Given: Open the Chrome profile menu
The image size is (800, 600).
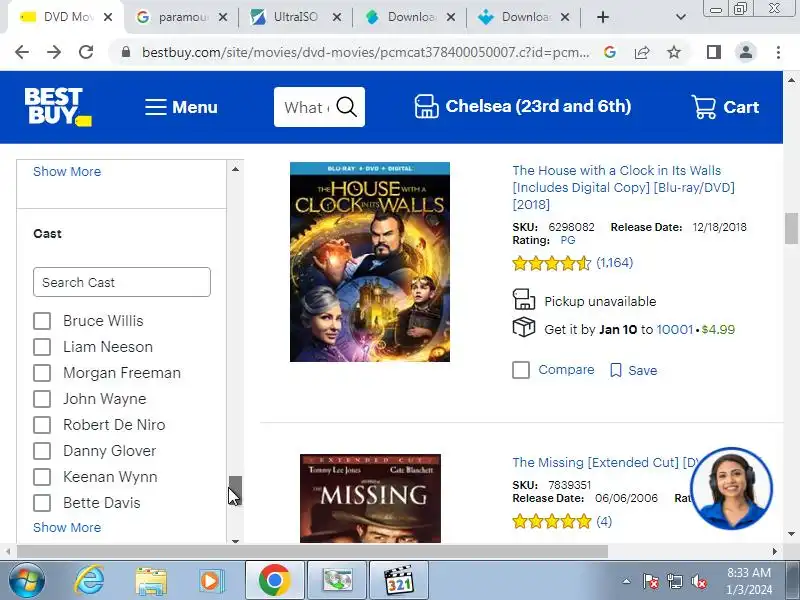Looking at the screenshot, I should click(x=745, y=52).
